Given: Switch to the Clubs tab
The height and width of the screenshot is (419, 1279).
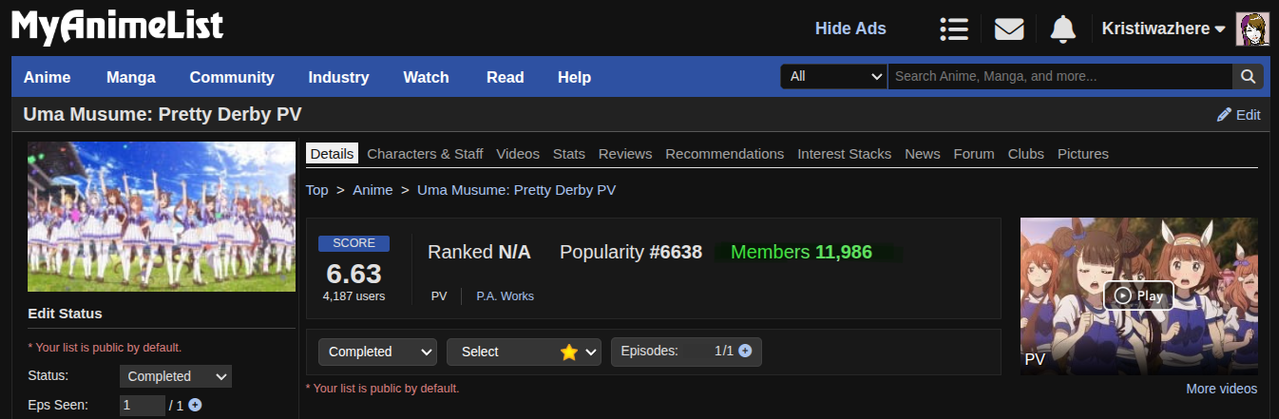Looking at the screenshot, I should click(1026, 154).
